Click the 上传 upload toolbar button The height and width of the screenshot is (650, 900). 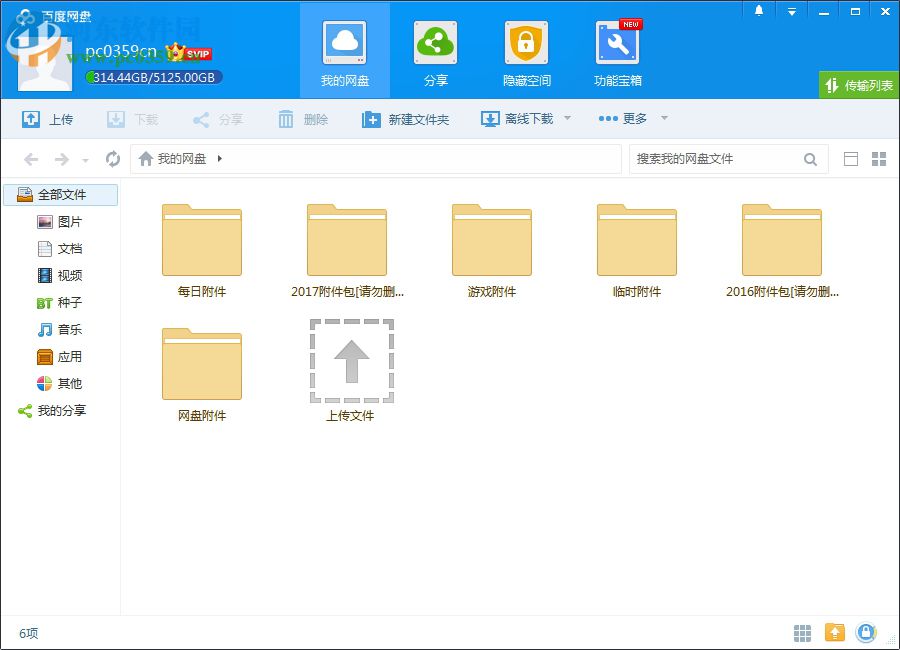point(48,119)
